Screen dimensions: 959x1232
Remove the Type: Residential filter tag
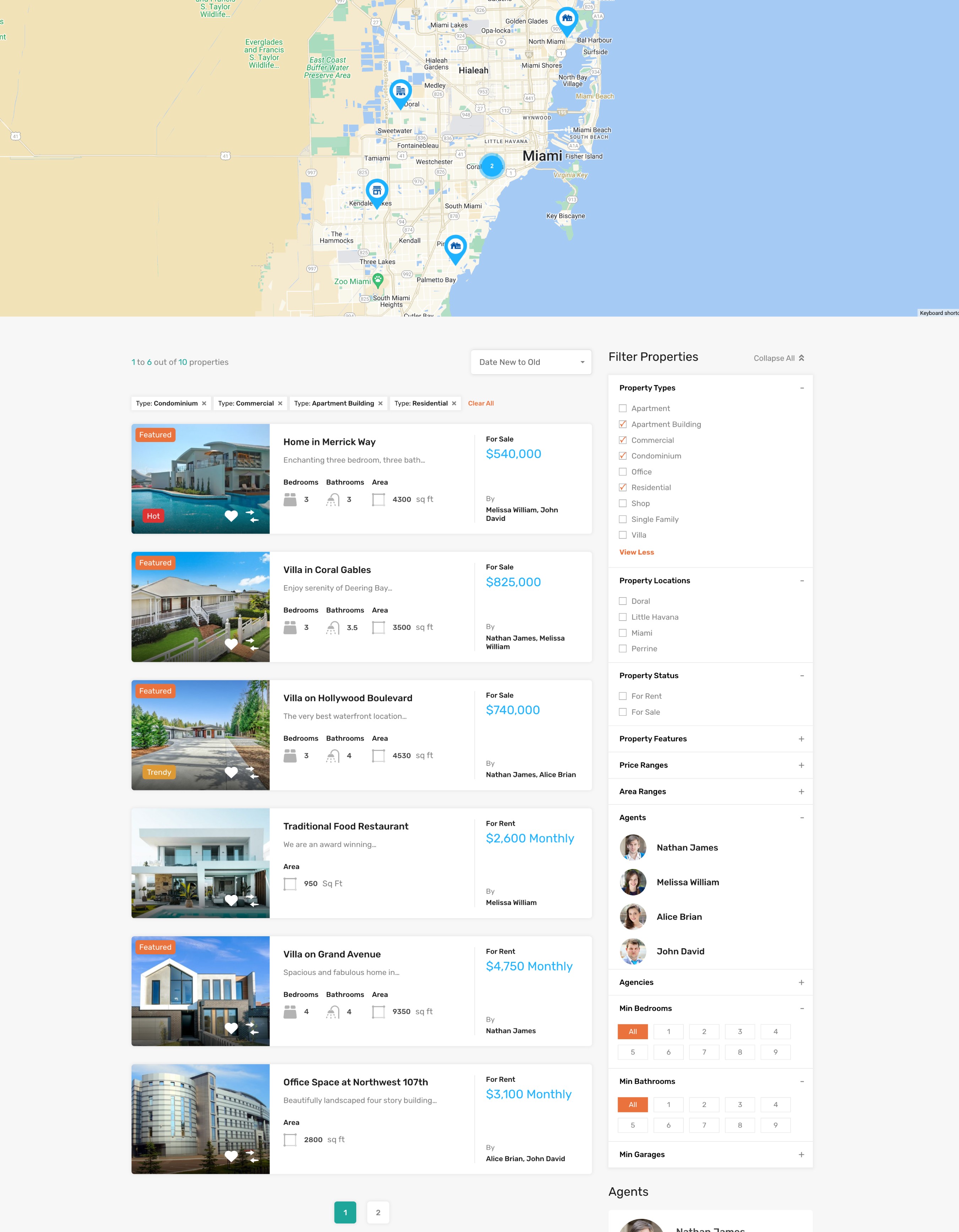point(454,403)
